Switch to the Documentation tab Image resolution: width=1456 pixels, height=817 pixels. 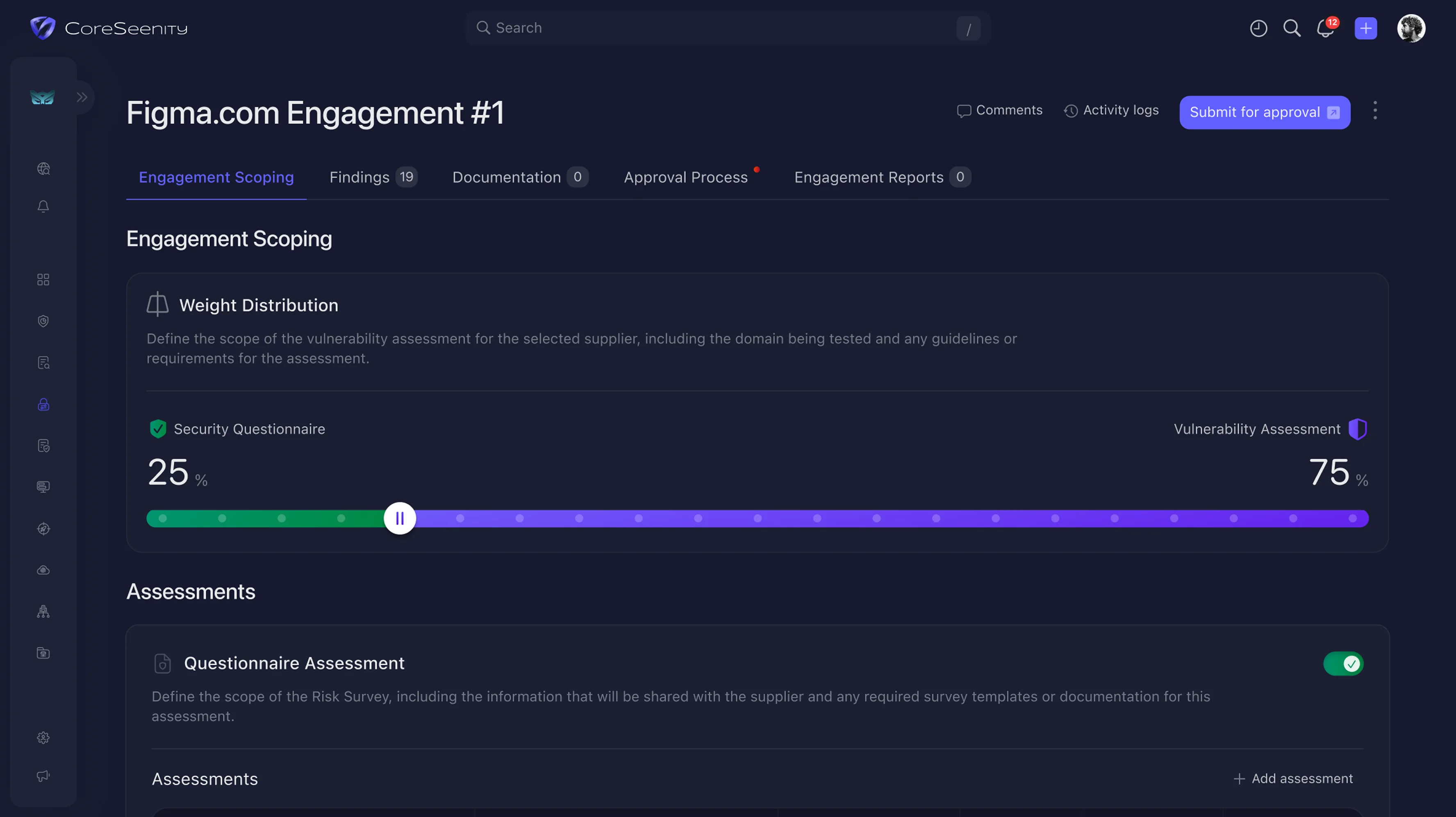pyautogui.click(x=520, y=178)
